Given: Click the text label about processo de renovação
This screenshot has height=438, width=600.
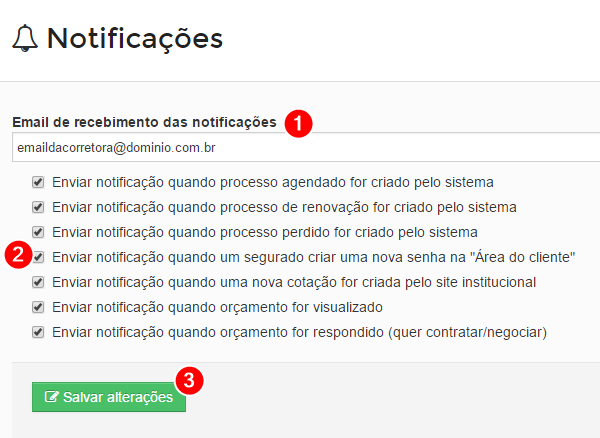Looking at the screenshot, I should [x=284, y=207].
